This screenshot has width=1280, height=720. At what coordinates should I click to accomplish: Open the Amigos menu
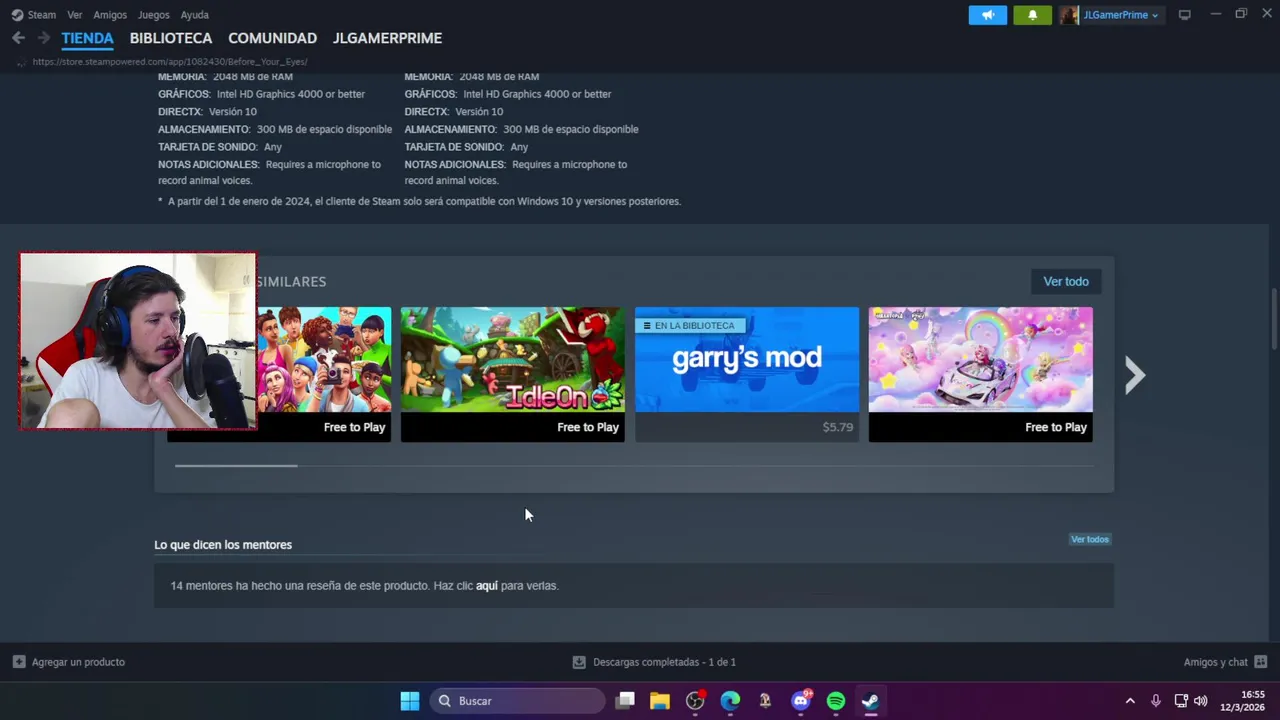point(110,15)
